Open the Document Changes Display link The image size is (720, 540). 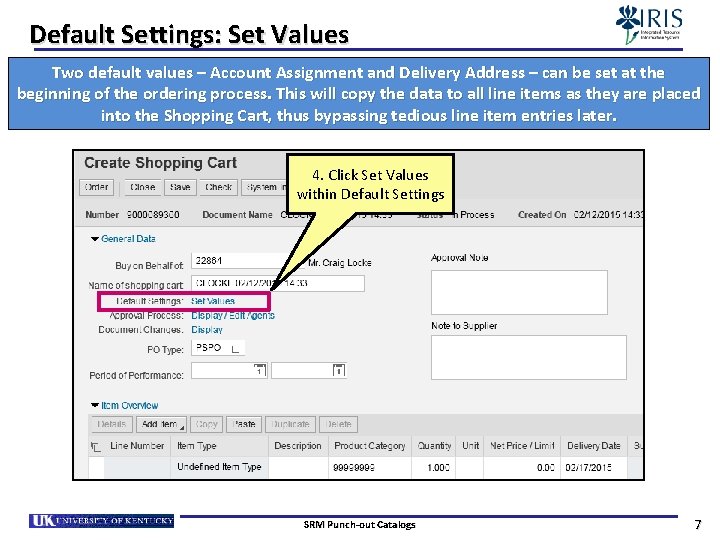[207, 330]
